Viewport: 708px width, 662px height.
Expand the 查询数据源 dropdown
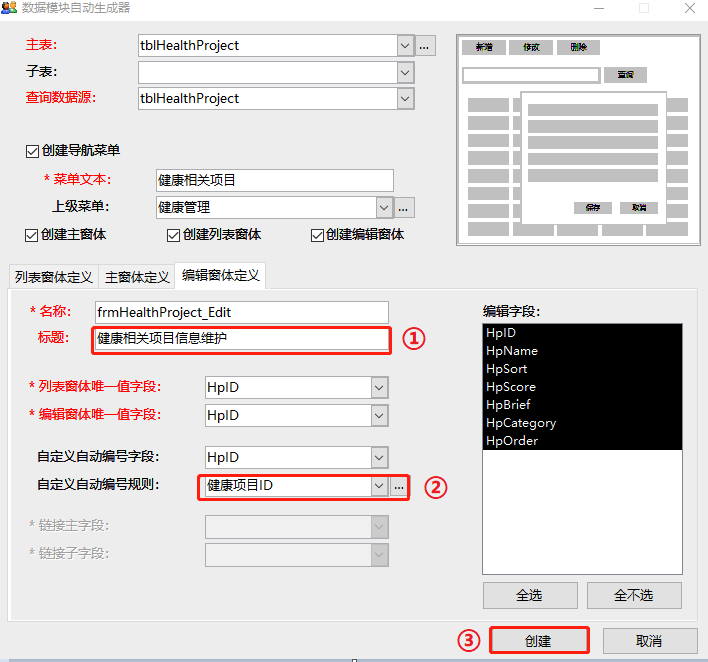tap(405, 98)
